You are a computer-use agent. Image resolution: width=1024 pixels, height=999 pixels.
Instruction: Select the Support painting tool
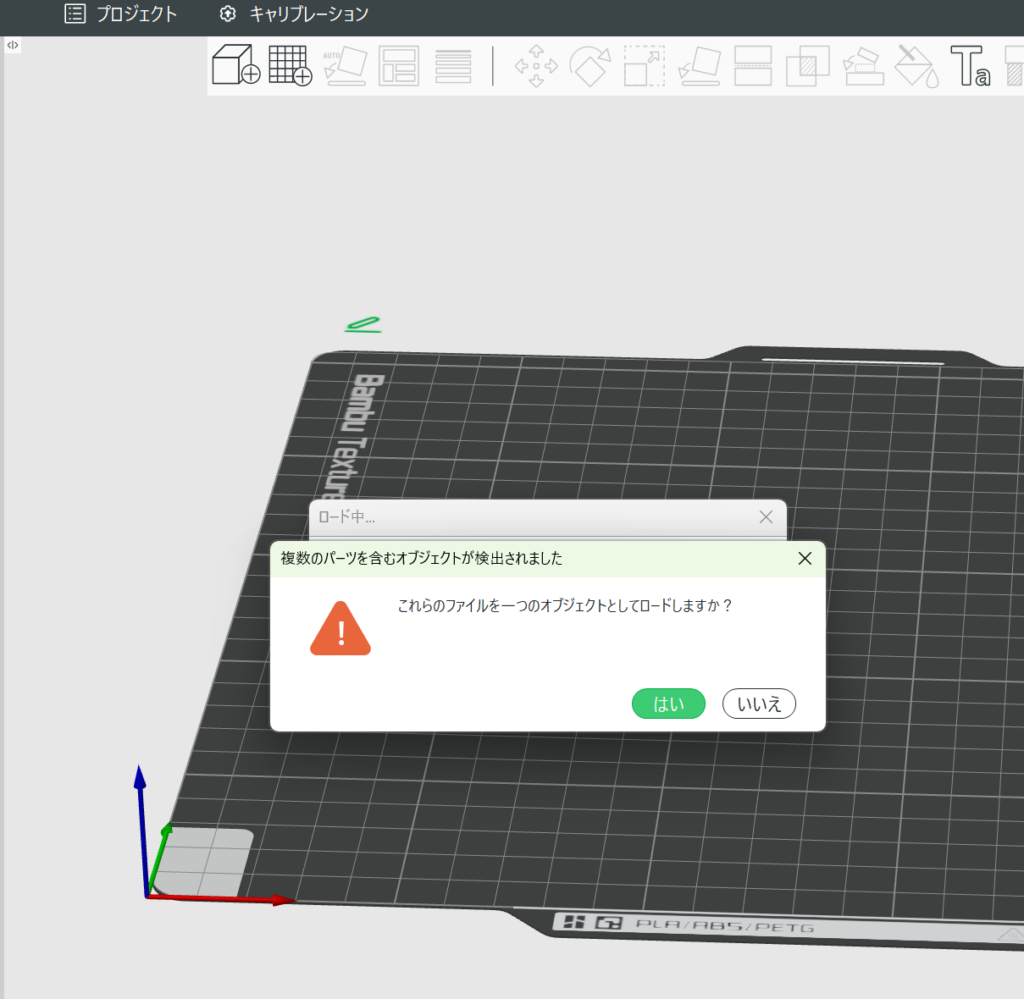(x=862, y=65)
